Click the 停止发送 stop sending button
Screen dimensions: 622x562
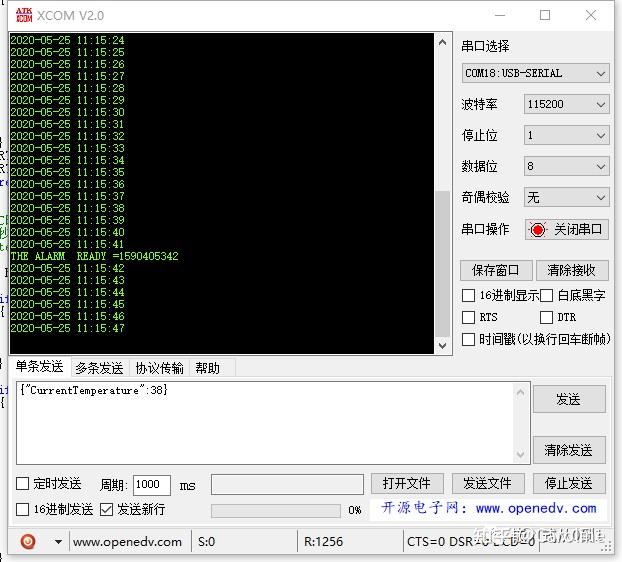pos(569,484)
